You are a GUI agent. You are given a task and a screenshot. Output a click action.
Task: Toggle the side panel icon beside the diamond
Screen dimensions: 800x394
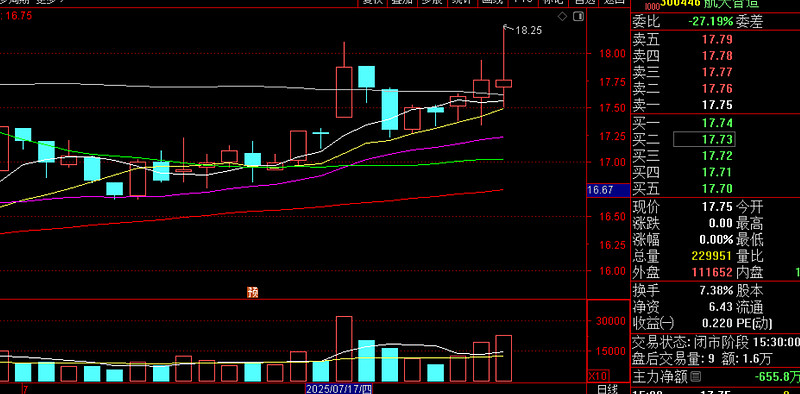(578, 16)
